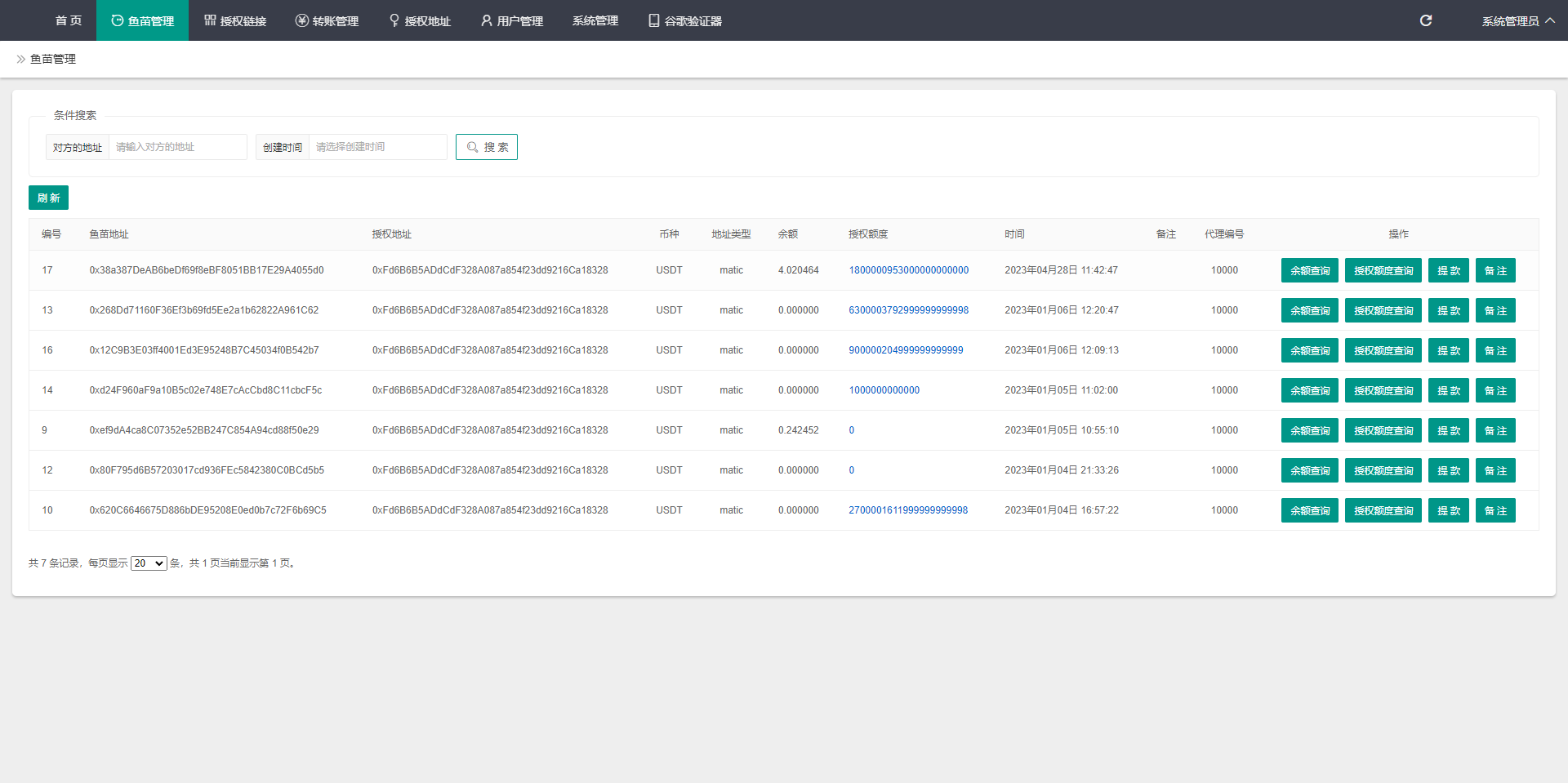Click 余额查询 for record 17

pyautogui.click(x=1309, y=270)
